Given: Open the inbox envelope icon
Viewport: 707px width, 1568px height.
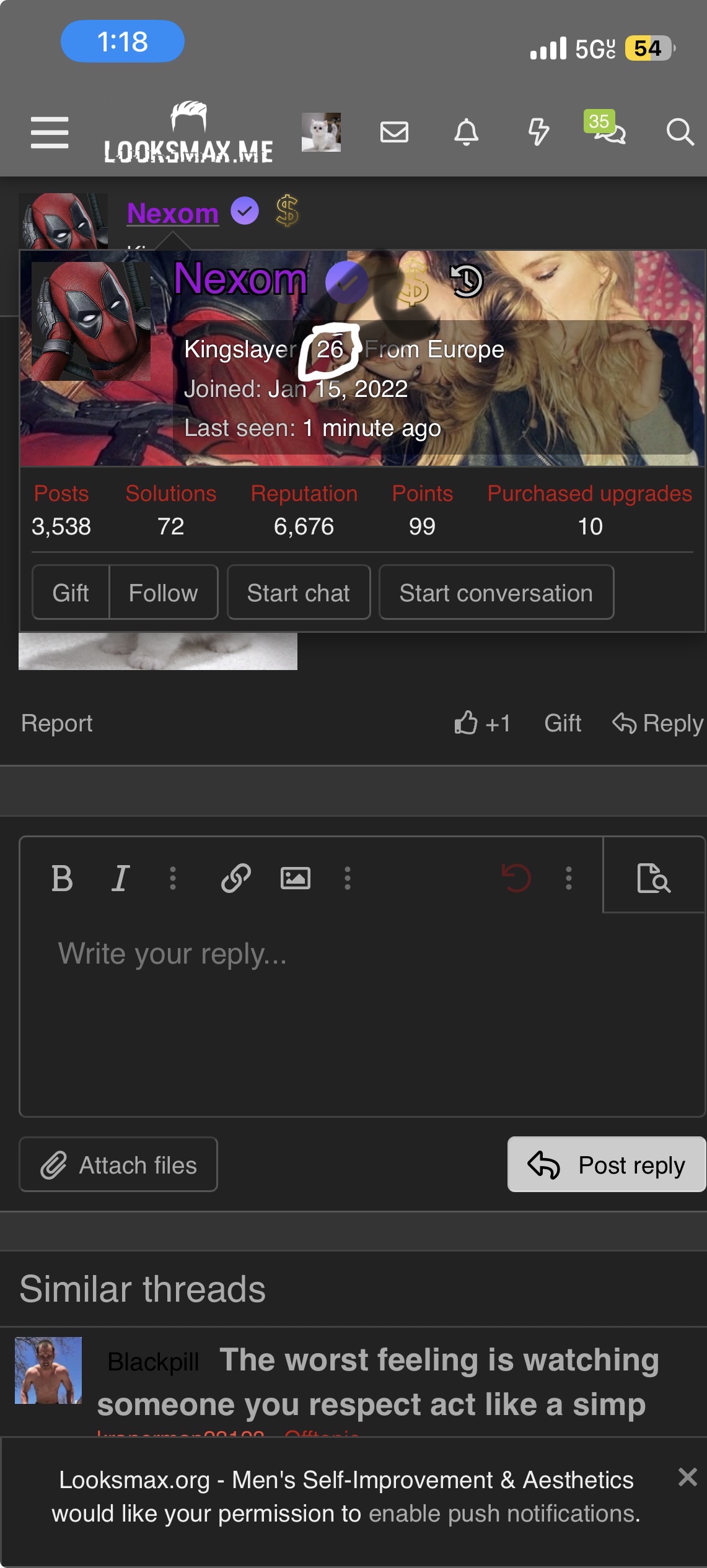Looking at the screenshot, I should coord(394,132).
